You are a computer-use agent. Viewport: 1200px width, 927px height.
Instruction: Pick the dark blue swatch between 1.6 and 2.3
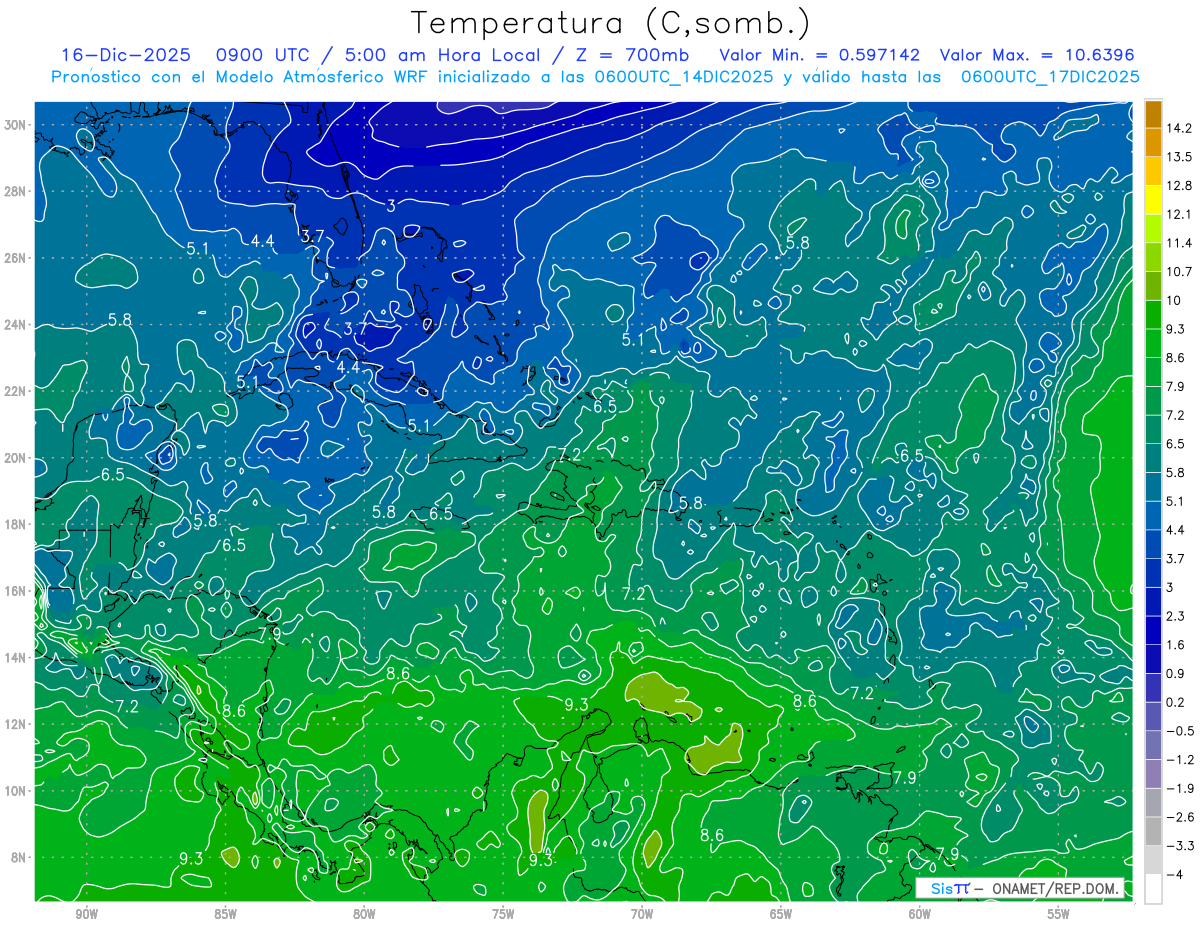(1153, 630)
